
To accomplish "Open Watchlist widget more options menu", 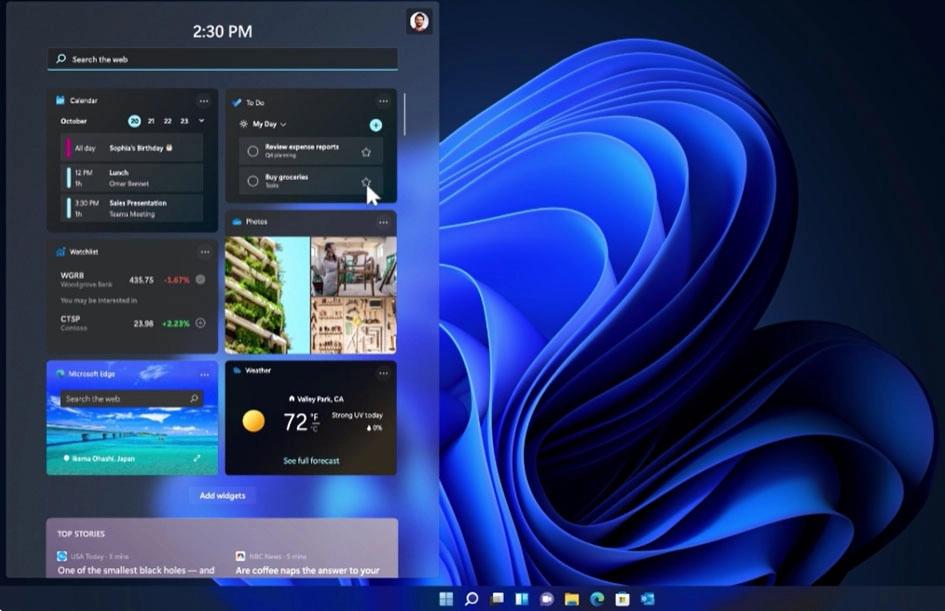I will coord(205,252).
